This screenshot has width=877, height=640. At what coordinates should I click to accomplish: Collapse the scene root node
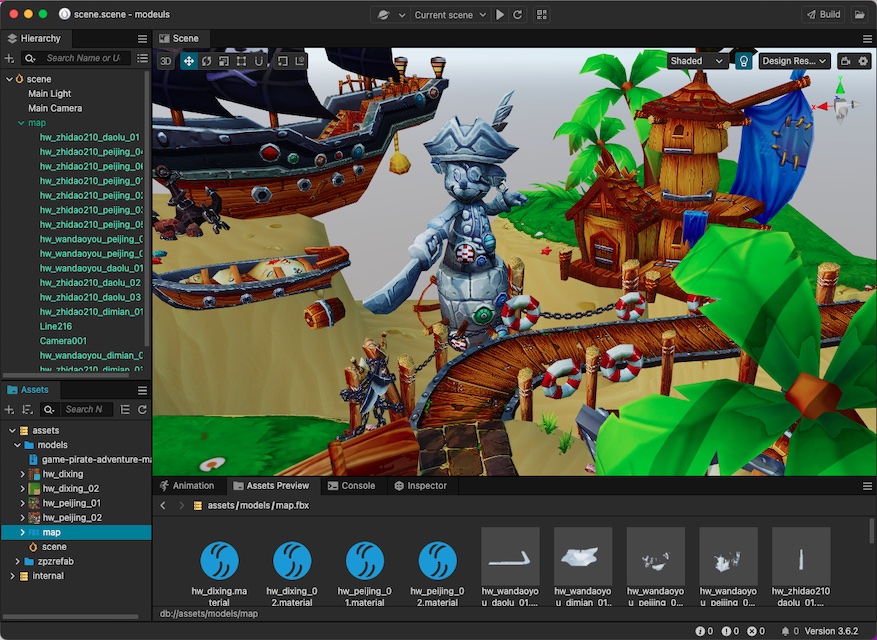point(9,79)
